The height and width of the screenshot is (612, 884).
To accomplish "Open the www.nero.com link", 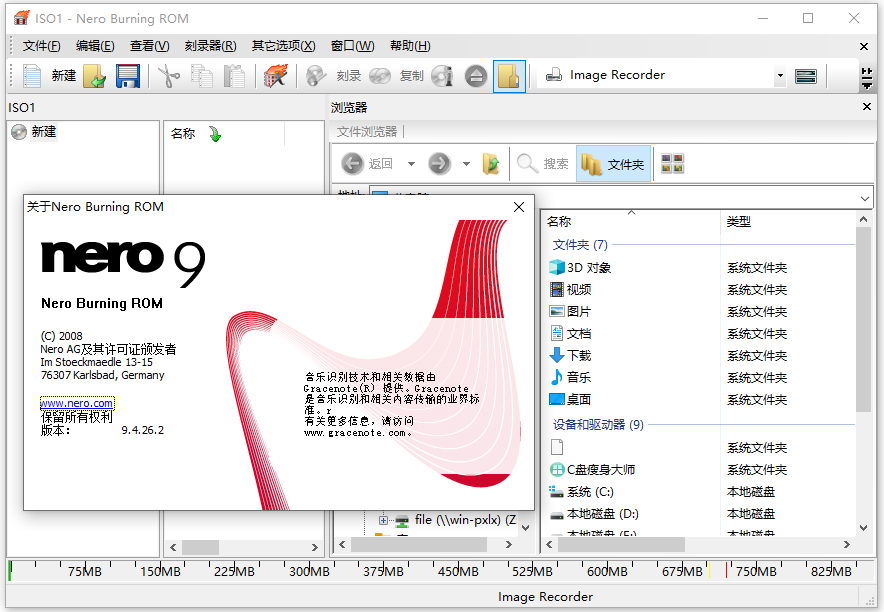I will tap(77, 403).
